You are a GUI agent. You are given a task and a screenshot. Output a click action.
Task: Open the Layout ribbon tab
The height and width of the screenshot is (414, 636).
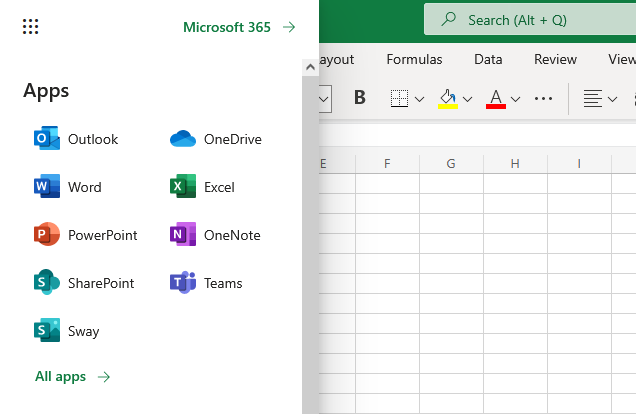[x=337, y=59]
